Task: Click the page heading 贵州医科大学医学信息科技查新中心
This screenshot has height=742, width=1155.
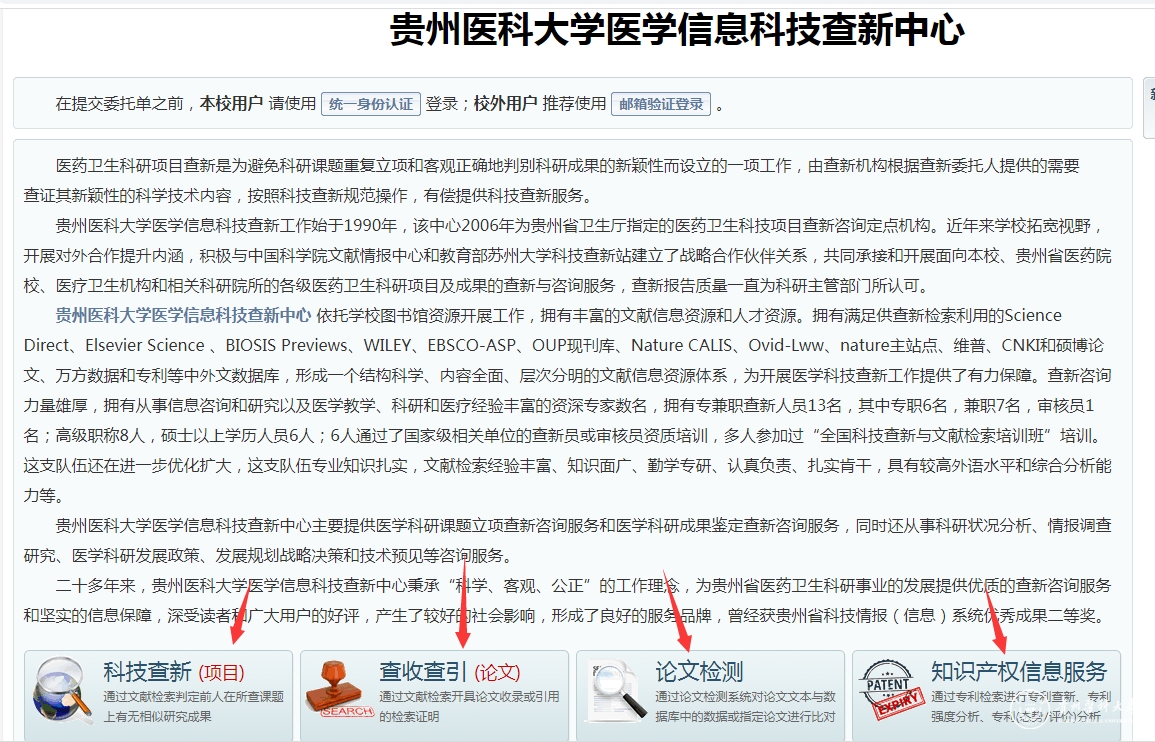Action: point(676,30)
